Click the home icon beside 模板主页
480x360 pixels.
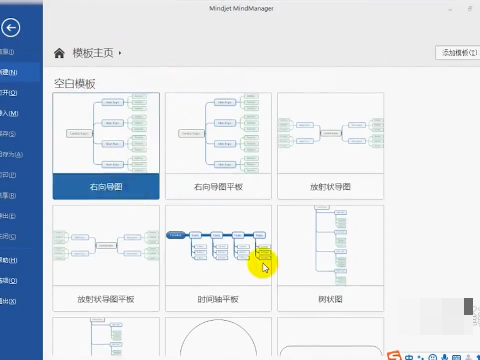tap(59, 53)
